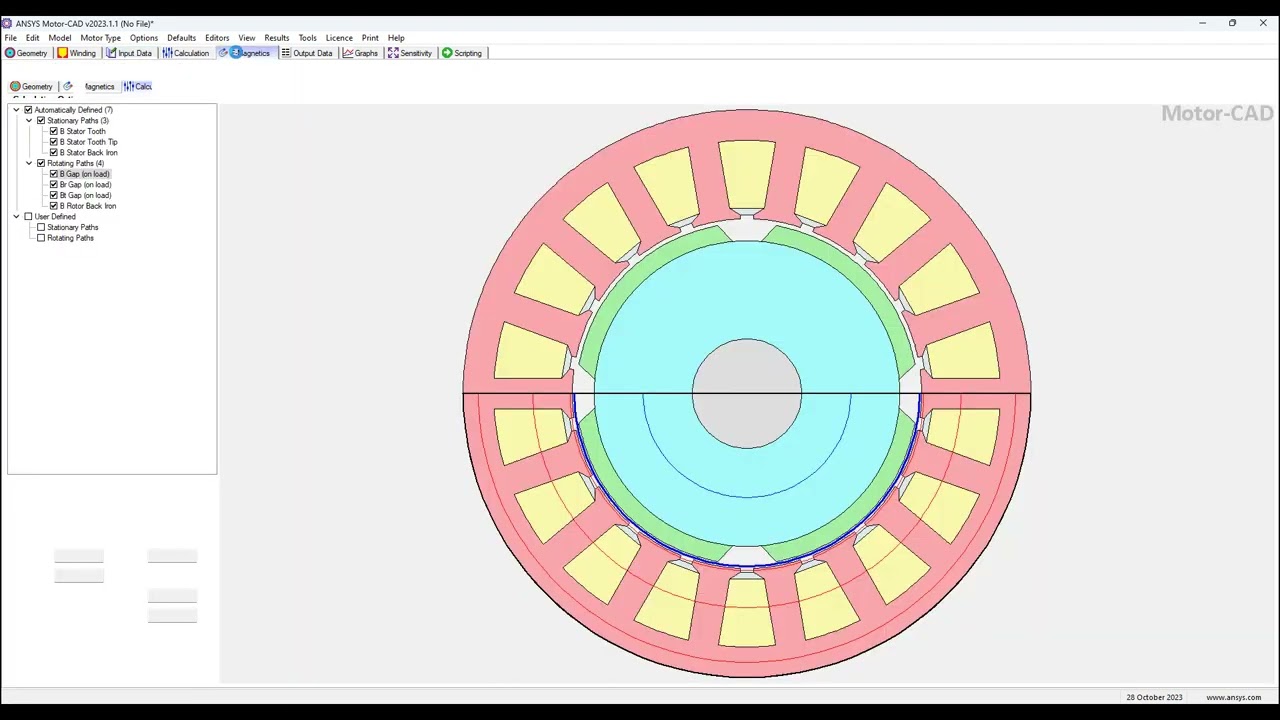Click the 28 October 2023 date text
The image size is (1280, 720).
click(x=1154, y=697)
